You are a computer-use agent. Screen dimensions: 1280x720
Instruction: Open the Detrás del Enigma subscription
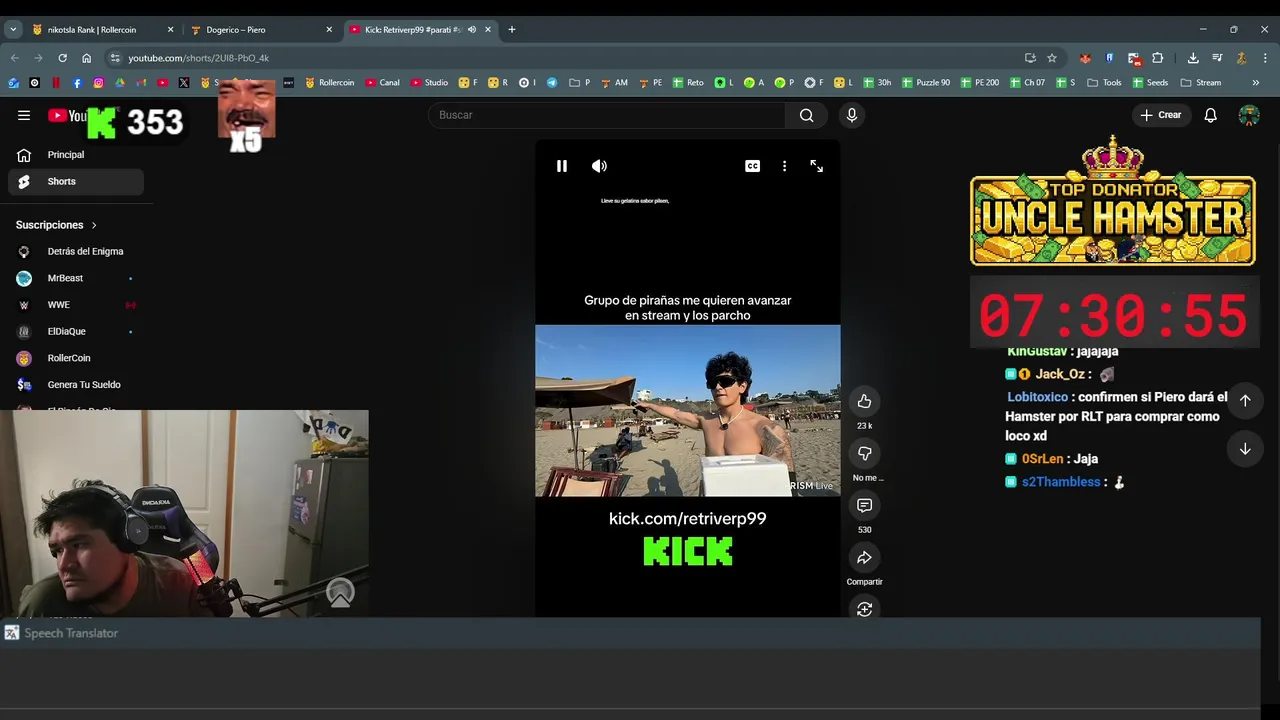[x=76, y=251]
